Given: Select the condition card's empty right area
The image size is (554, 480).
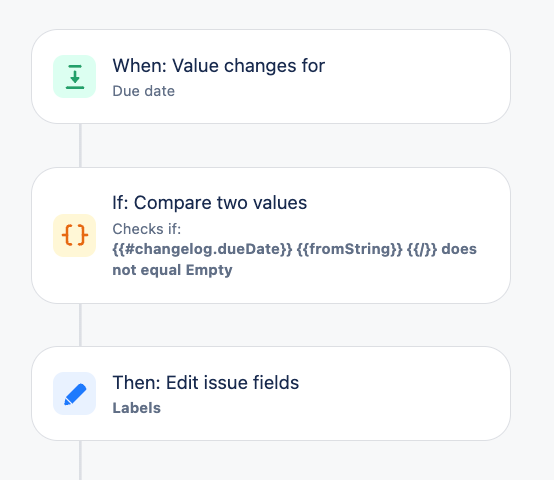Looking at the screenshot, I should point(406,205).
